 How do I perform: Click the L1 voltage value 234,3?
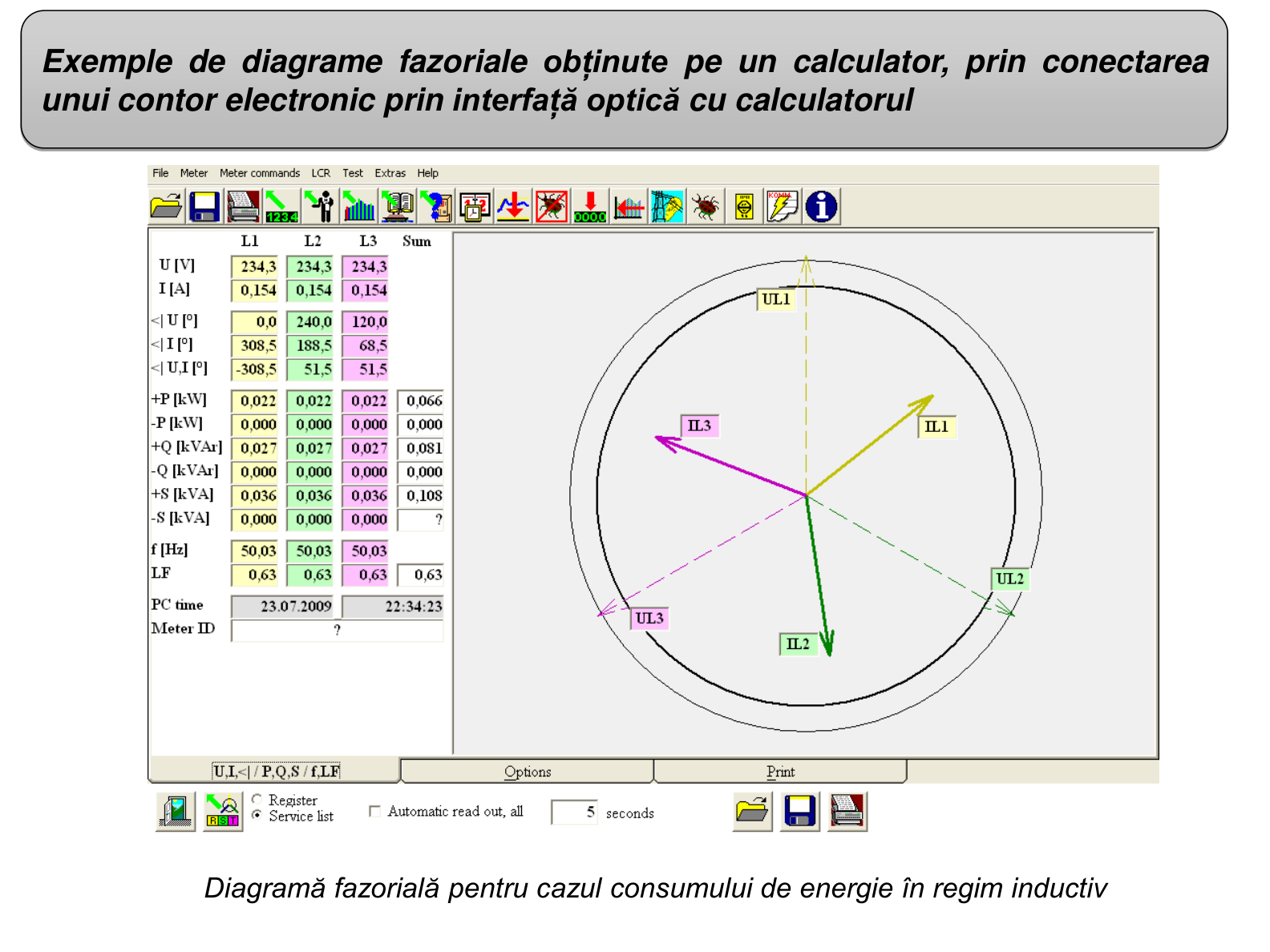tap(255, 267)
